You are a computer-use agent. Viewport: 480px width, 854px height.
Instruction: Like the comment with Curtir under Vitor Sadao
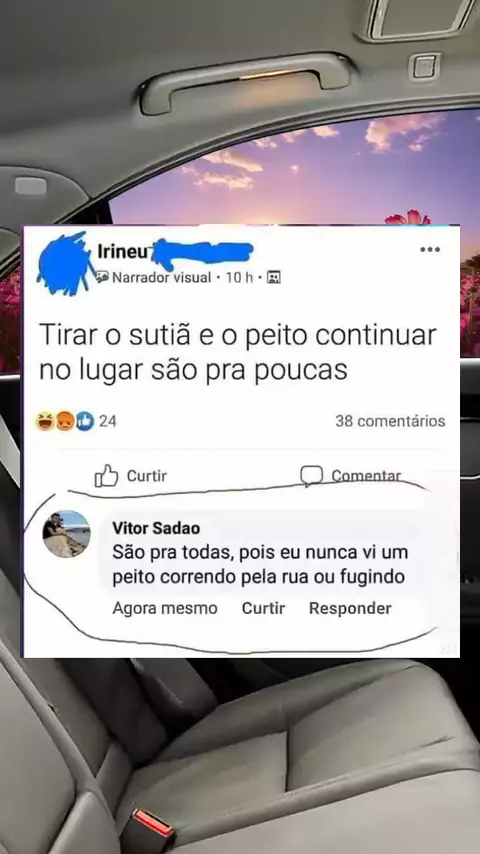263,608
